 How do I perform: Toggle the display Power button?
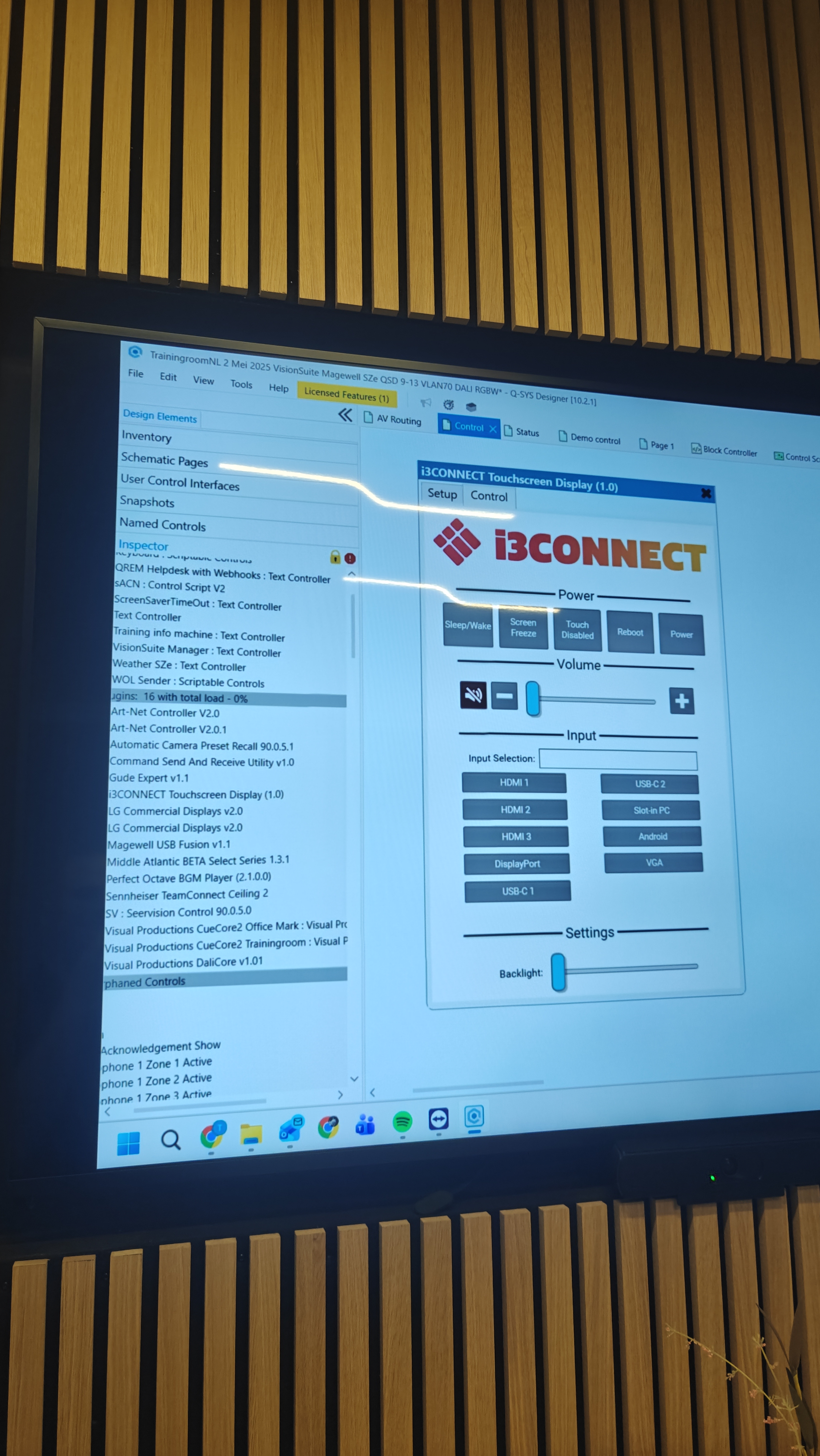coord(681,634)
